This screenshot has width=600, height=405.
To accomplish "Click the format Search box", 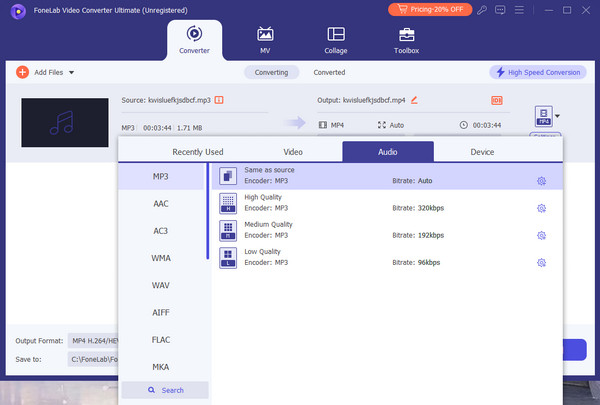I will click(x=165, y=390).
